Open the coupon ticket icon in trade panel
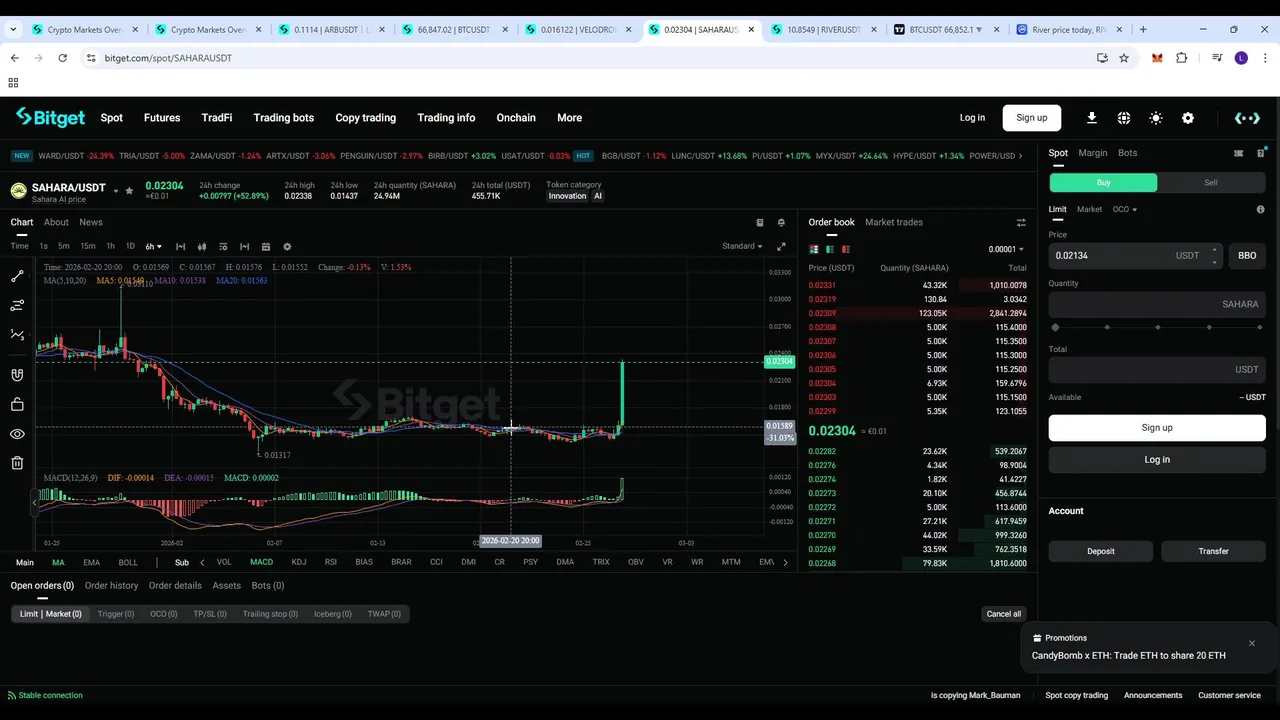Image resolution: width=1280 pixels, height=720 pixels. (x=1239, y=153)
